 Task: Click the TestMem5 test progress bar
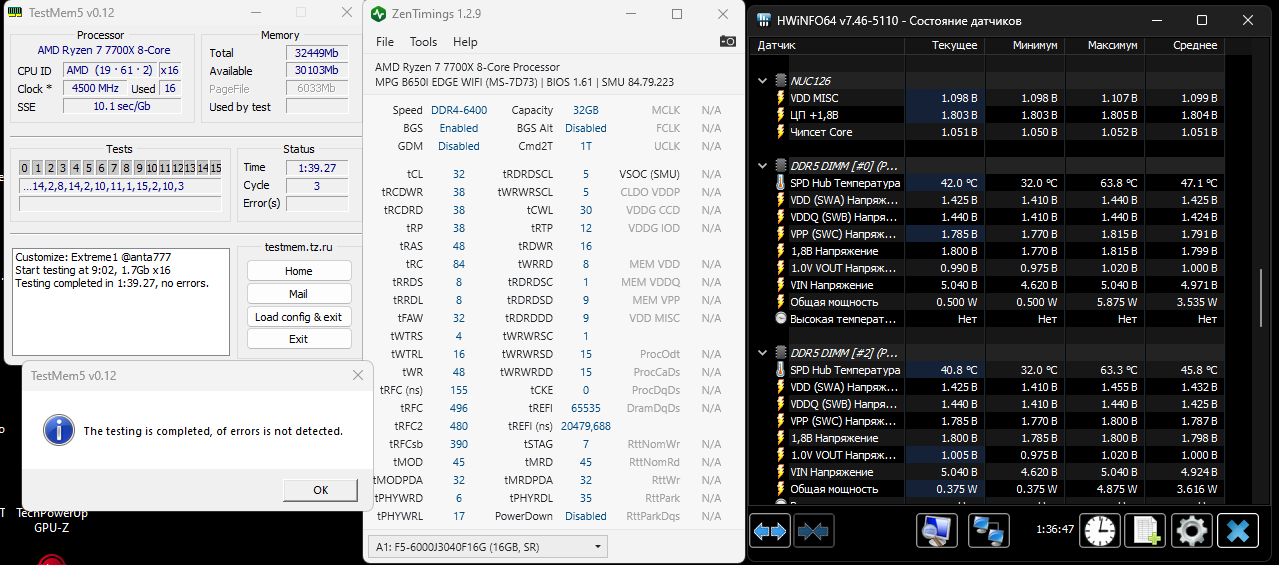click(x=120, y=204)
